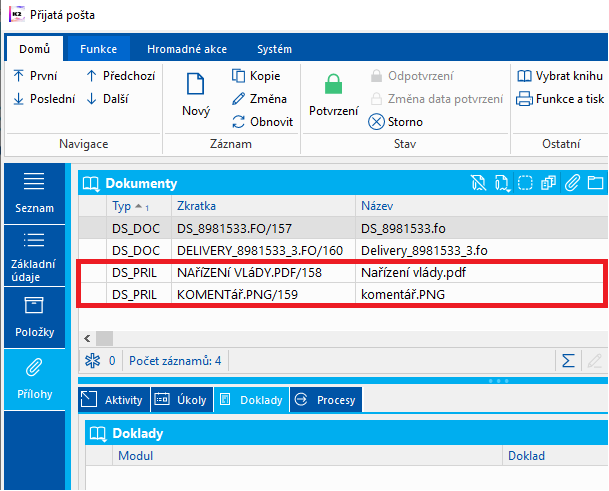
Task: Switch to the Domů ribbon tab
Action: [x=35, y=49]
